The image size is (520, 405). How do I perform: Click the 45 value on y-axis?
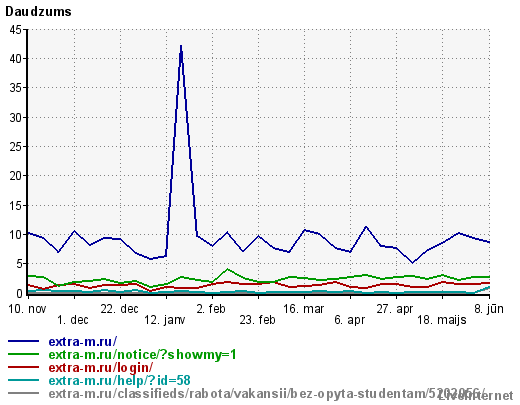click(15, 30)
